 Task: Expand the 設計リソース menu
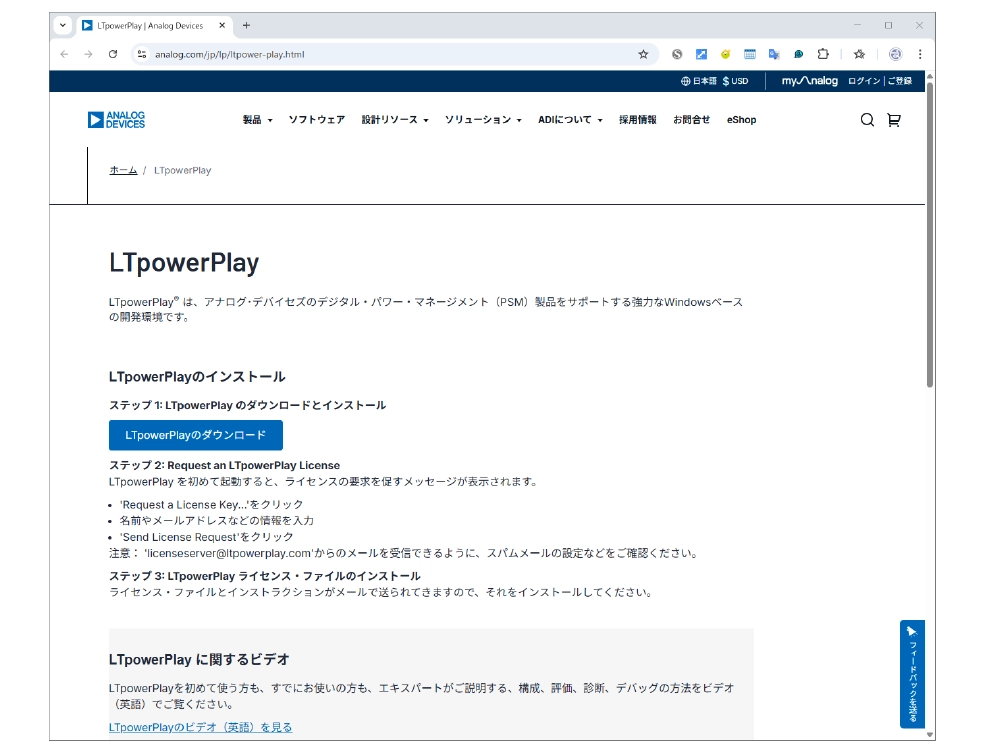pyautogui.click(x=395, y=120)
